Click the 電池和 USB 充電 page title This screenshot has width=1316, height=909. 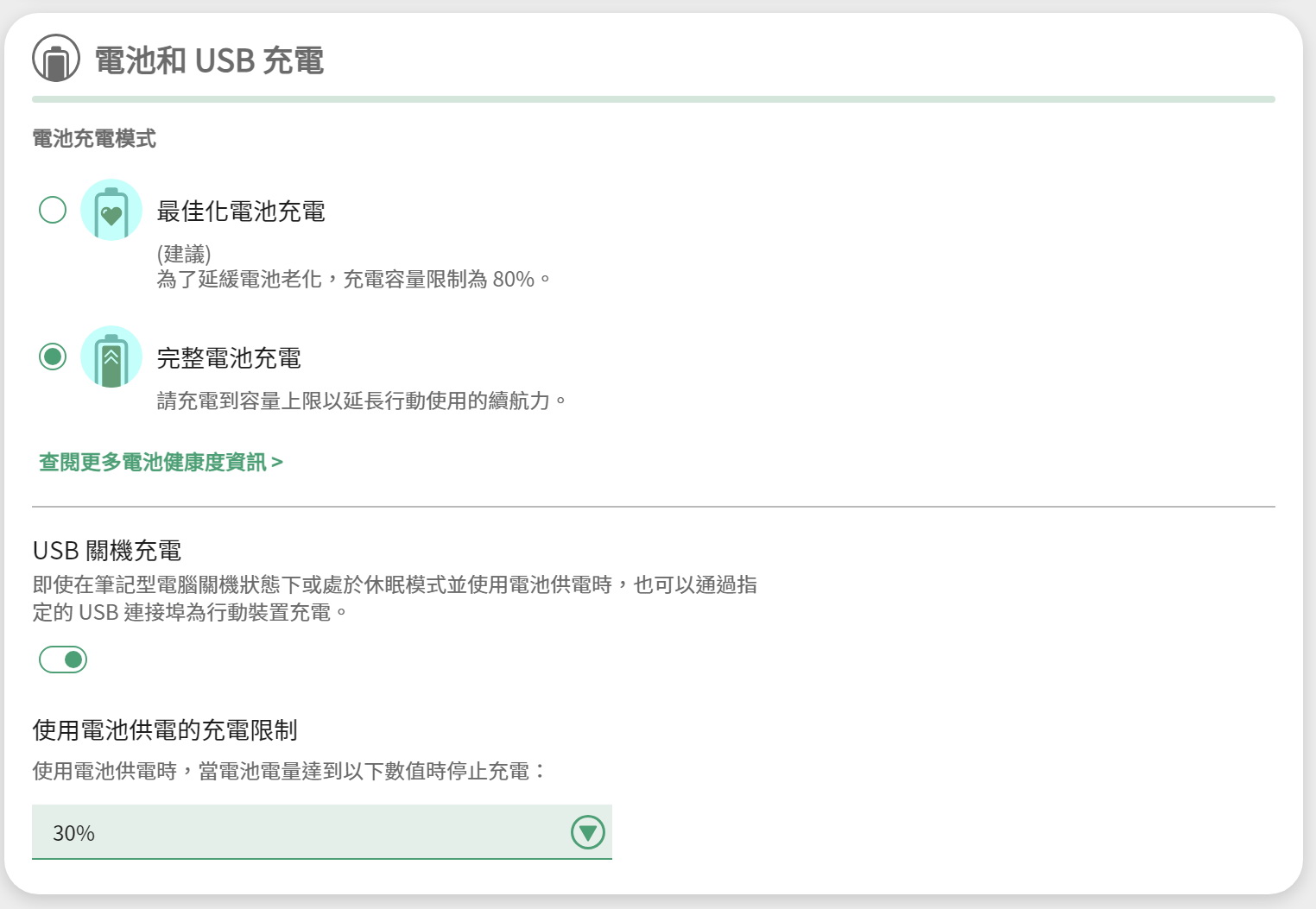209,60
